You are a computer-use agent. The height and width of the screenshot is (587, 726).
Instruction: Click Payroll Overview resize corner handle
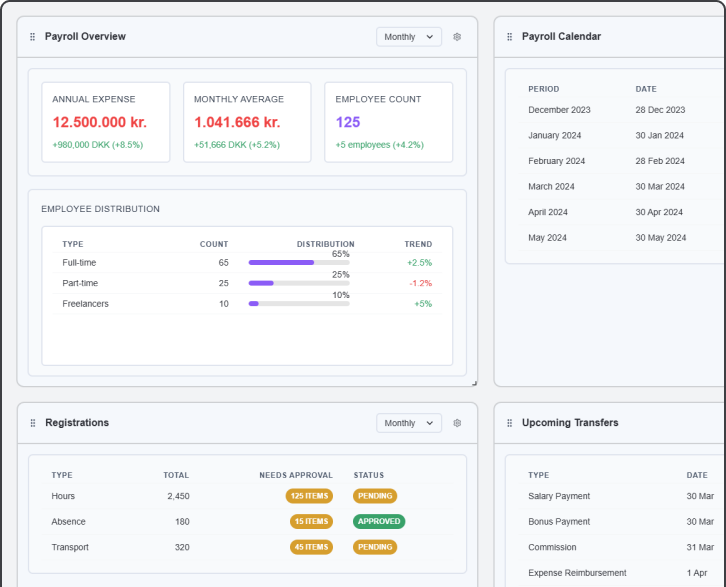point(474,382)
